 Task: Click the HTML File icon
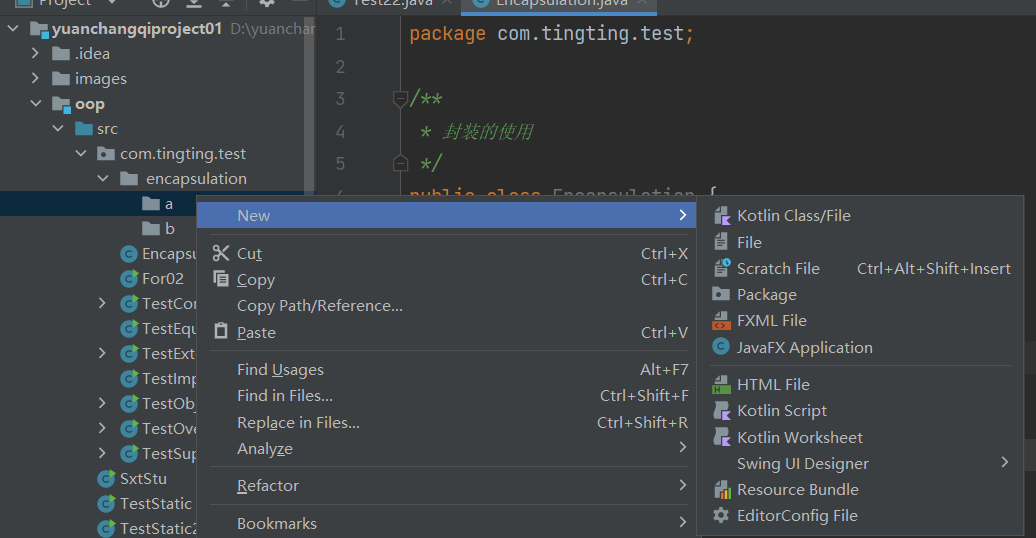[x=721, y=384]
